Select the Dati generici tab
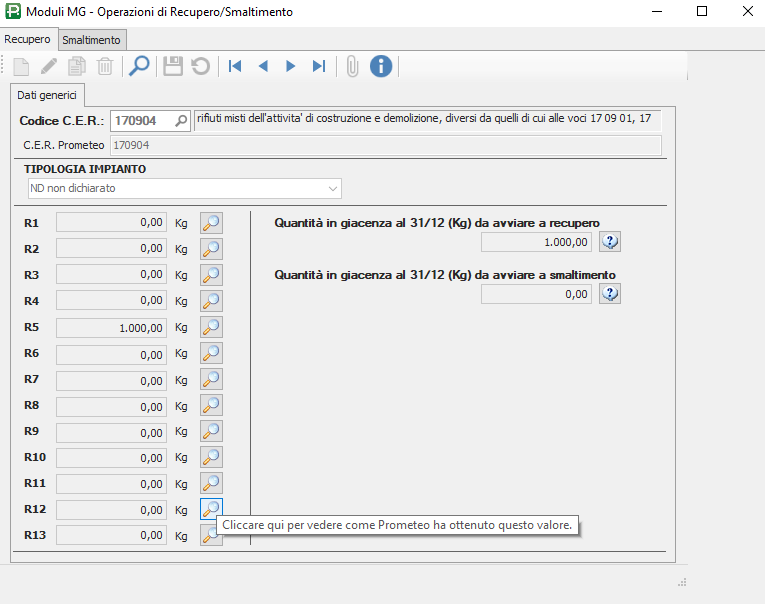This screenshot has height=604, width=765. 48,95
